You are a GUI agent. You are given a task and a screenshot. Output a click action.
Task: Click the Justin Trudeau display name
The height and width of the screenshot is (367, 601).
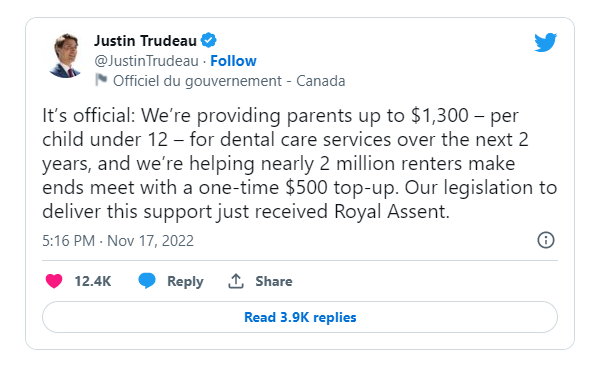[145, 40]
